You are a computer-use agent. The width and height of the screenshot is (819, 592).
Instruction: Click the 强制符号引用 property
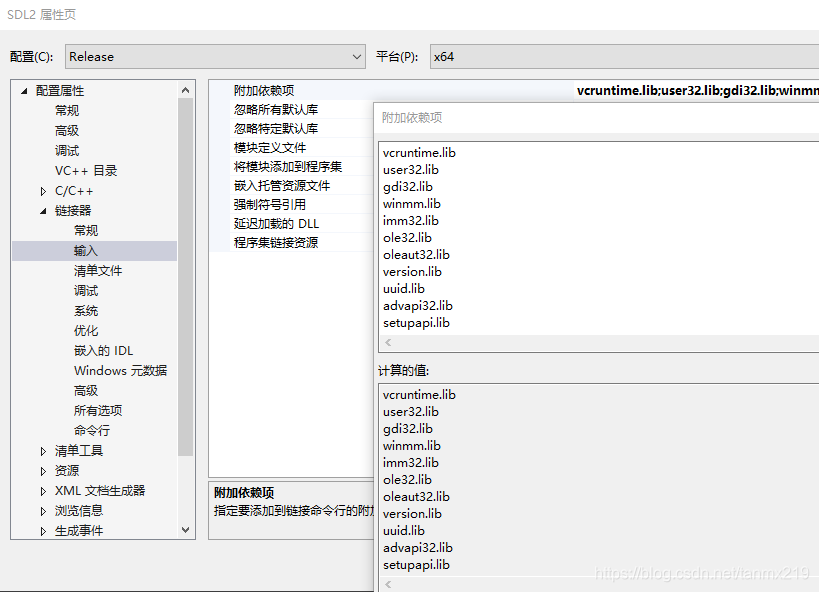[x=270, y=204]
